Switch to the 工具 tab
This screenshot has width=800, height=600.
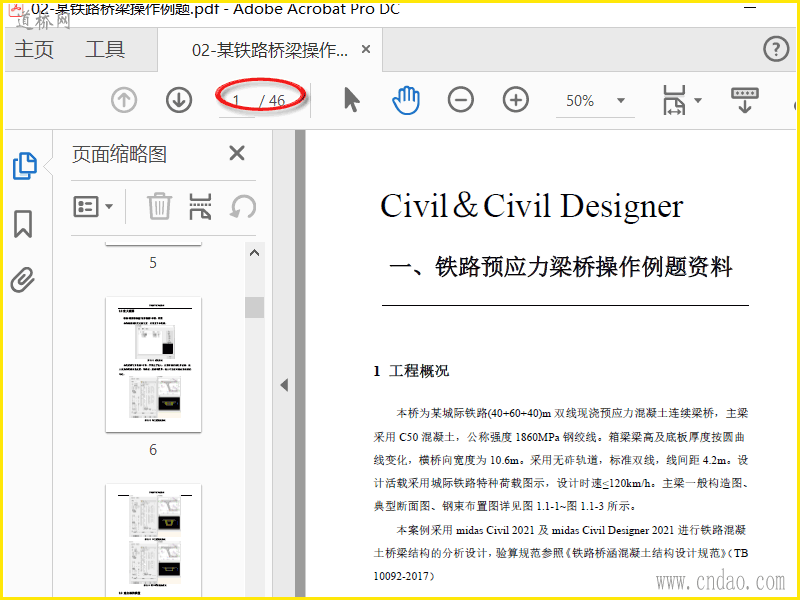[x=105, y=50]
